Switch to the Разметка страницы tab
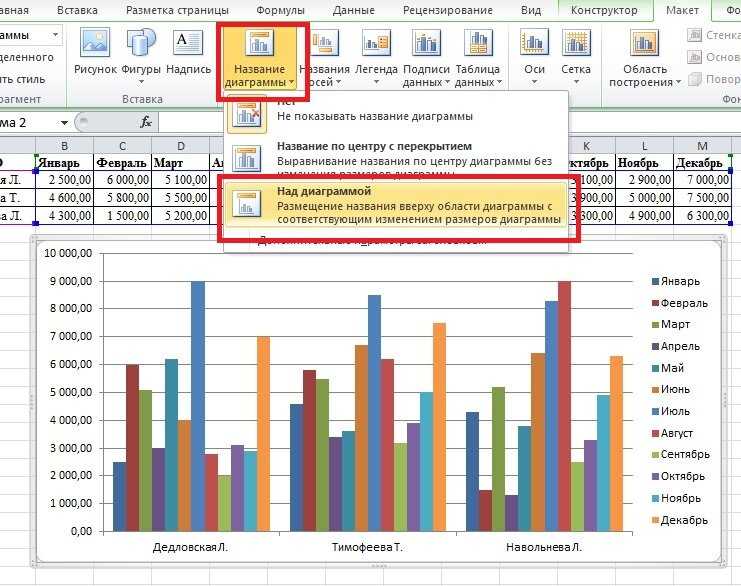The width and height of the screenshot is (741, 586). (177, 10)
